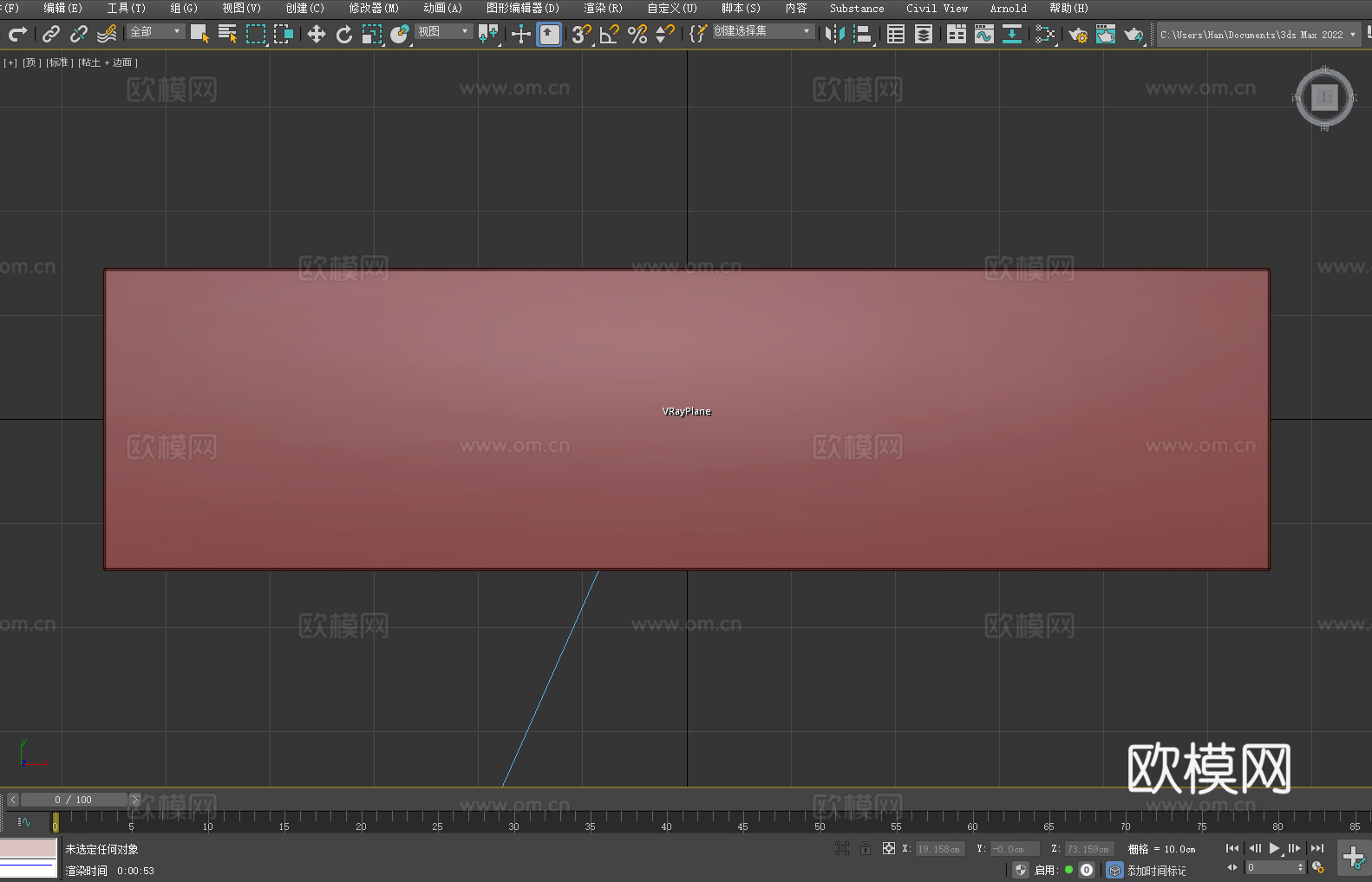The height and width of the screenshot is (882, 1372).
Task: Click the Rectangular Selection Region icon
Action: (x=256, y=34)
